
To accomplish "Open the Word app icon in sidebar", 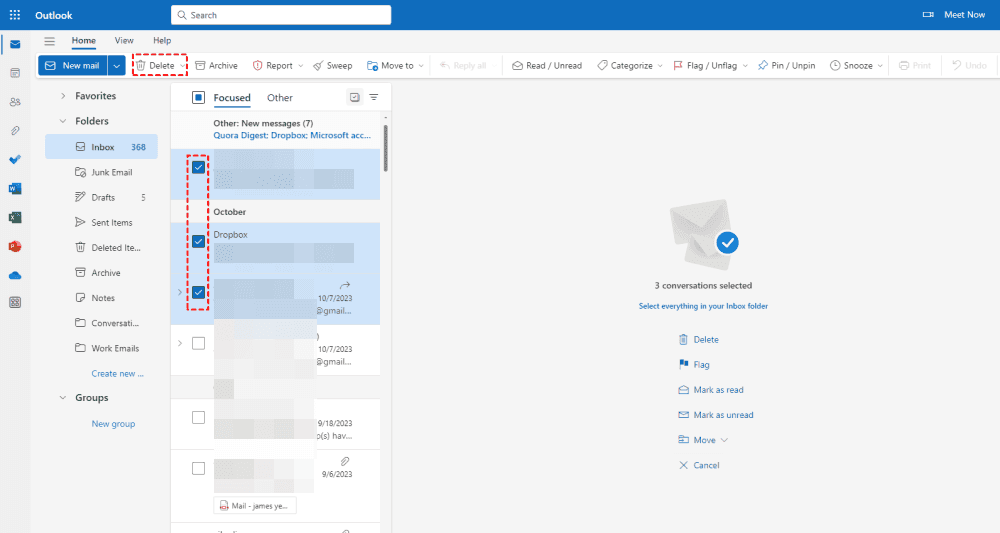I will (15, 188).
